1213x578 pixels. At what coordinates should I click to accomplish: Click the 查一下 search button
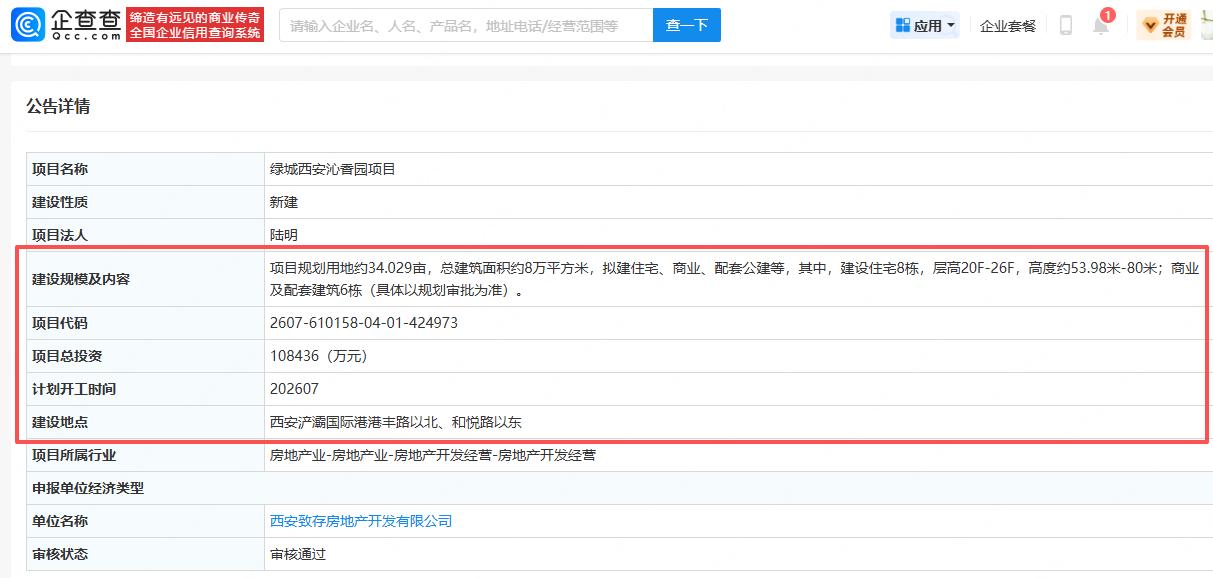tap(687, 25)
